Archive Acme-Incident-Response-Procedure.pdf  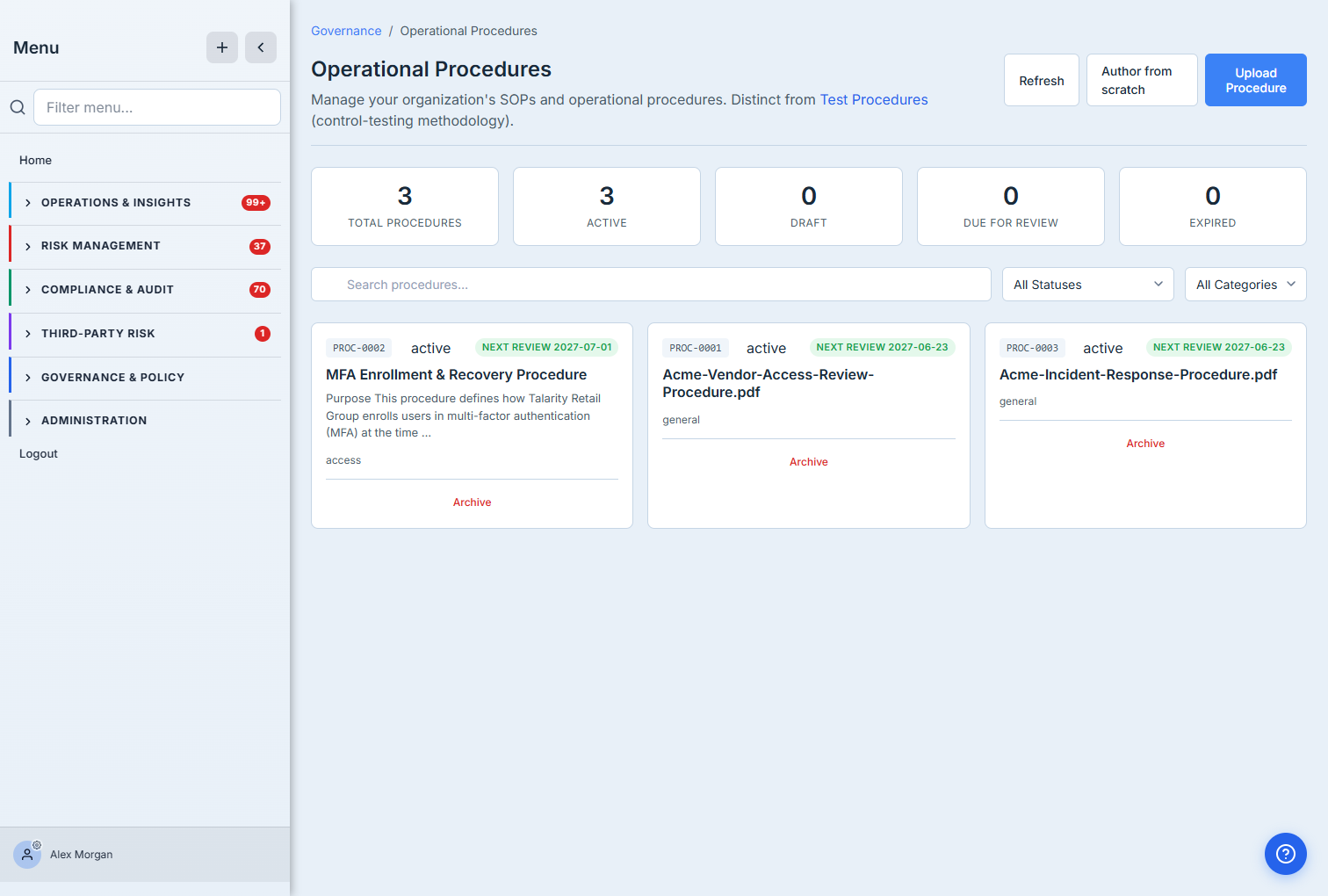[1145, 444]
